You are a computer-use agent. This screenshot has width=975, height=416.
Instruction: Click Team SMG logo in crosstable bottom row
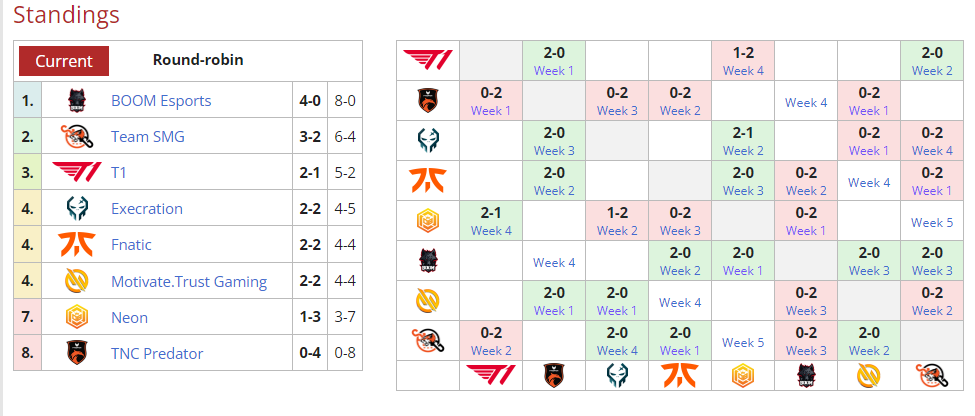click(x=931, y=376)
